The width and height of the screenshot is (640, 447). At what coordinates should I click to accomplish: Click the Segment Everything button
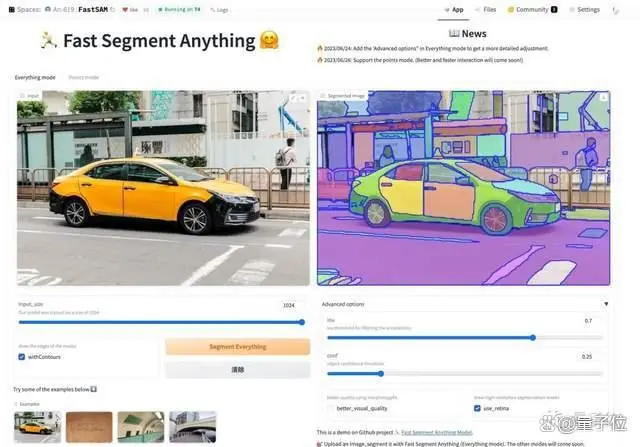click(x=238, y=347)
